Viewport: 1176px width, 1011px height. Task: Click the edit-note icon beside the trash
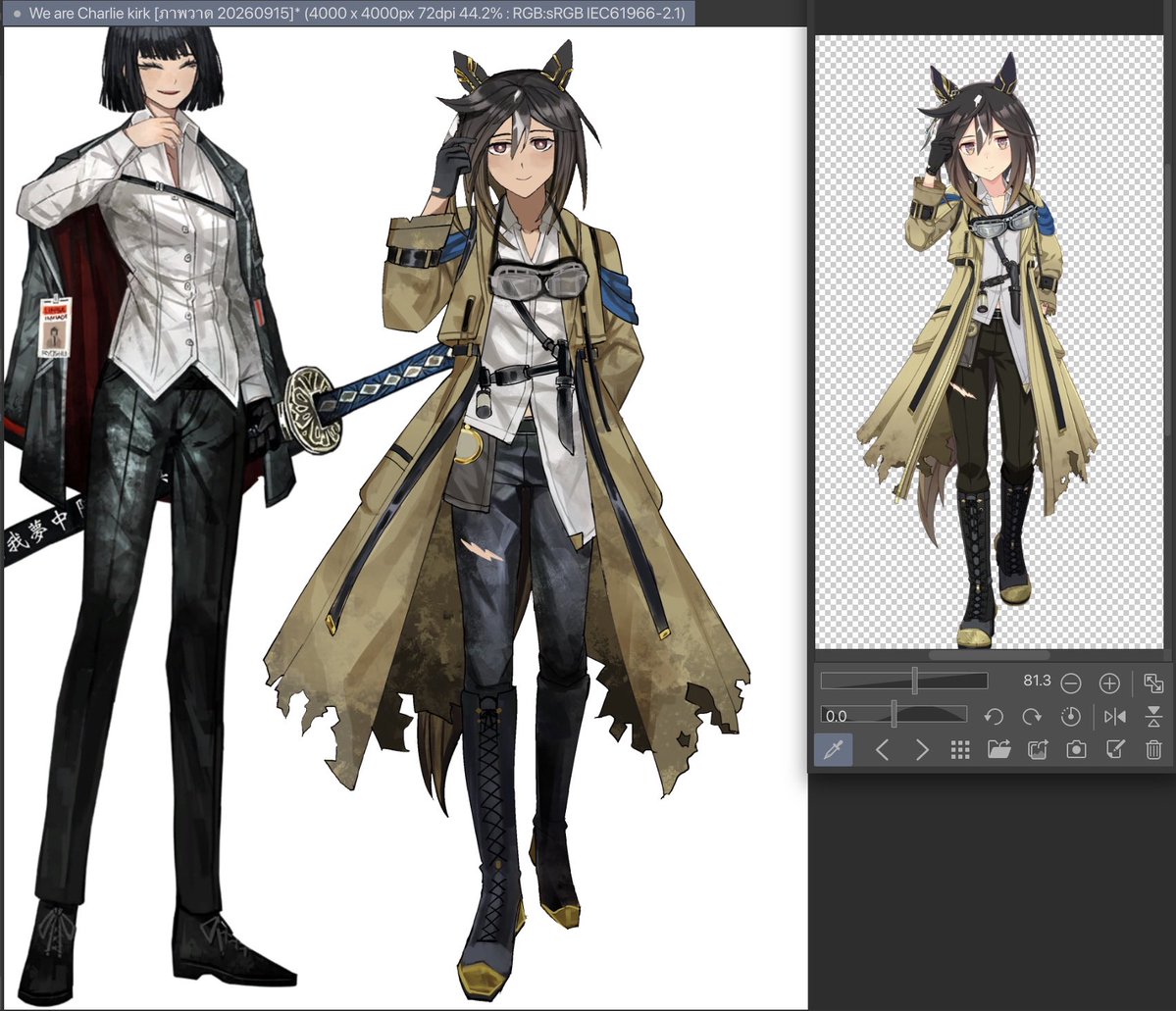click(1115, 749)
